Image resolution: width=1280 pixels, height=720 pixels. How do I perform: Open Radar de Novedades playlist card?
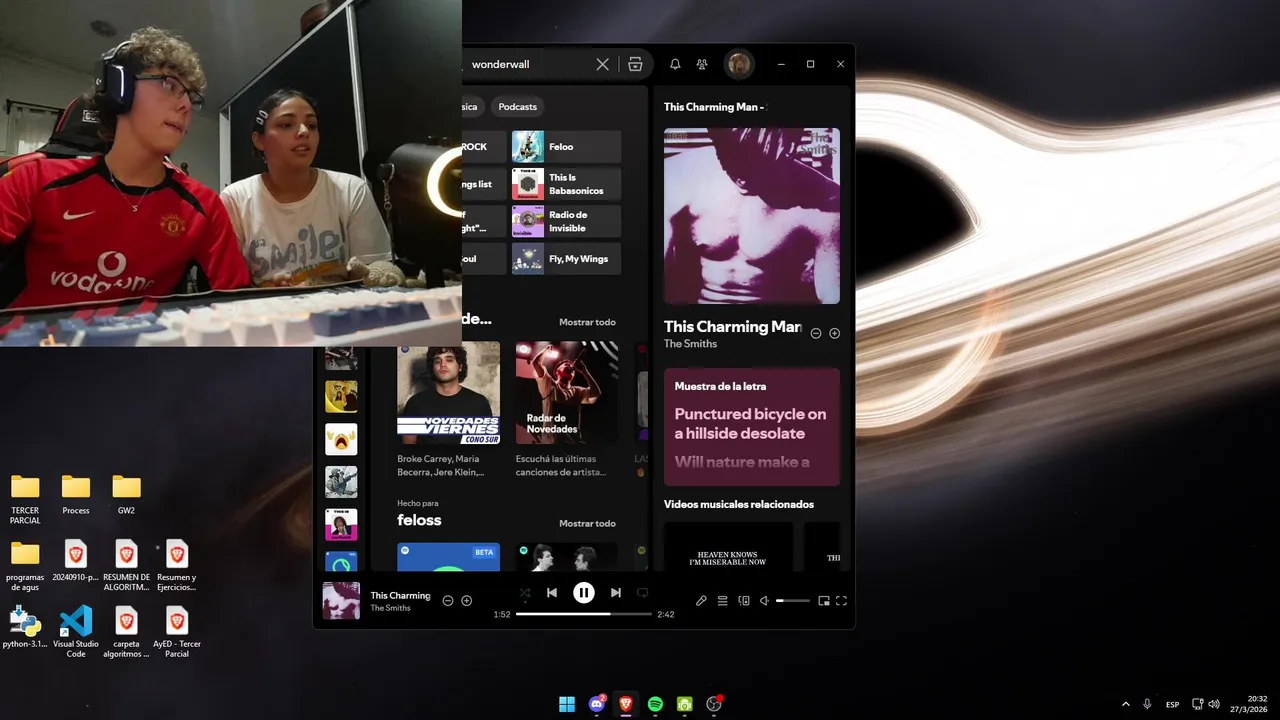coord(567,393)
